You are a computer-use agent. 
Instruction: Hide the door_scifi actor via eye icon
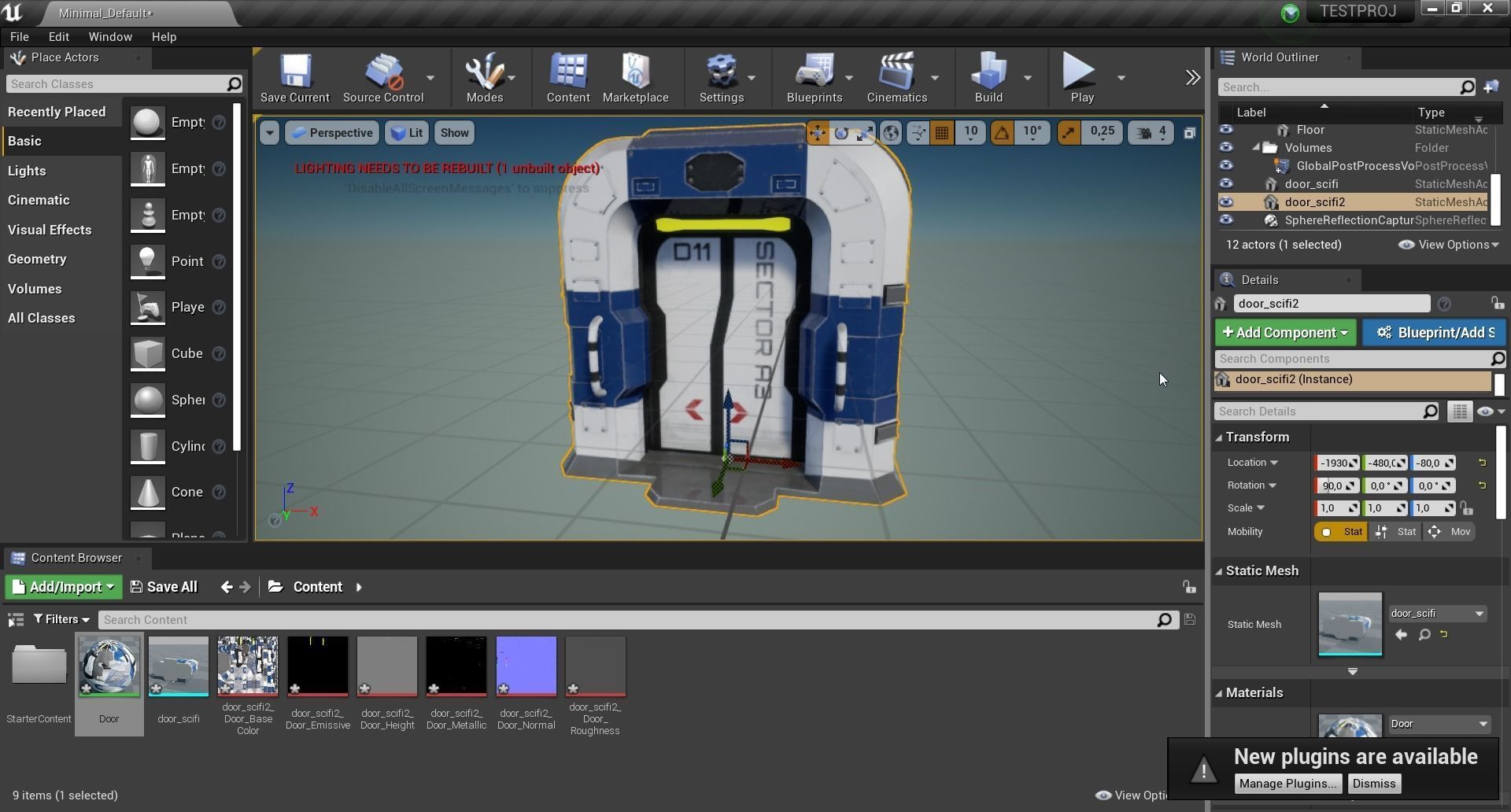pos(1226,184)
